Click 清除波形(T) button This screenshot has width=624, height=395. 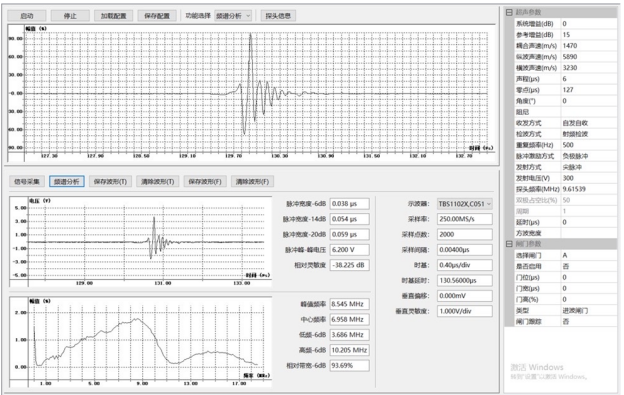point(158,182)
